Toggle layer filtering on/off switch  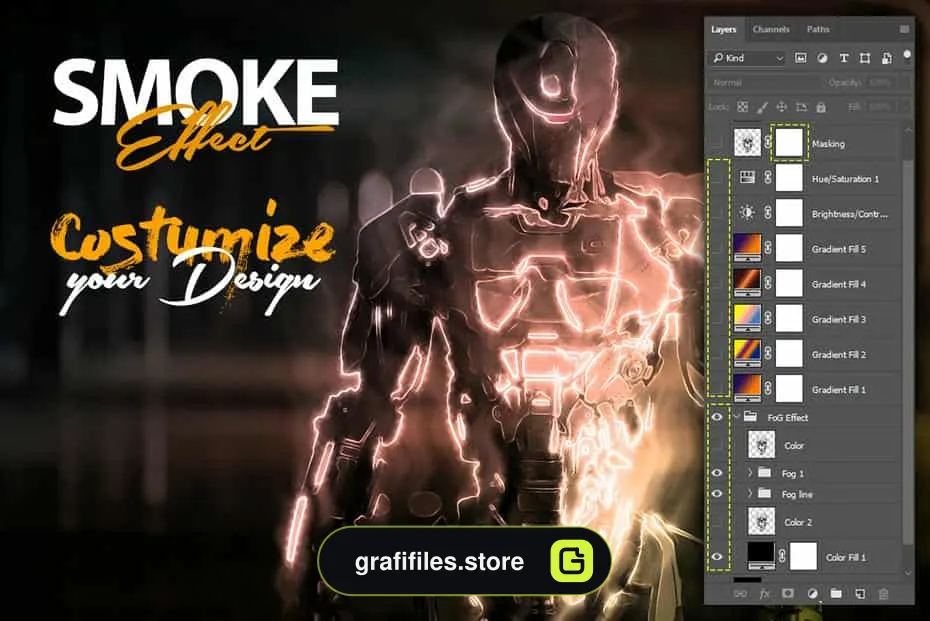[907, 56]
